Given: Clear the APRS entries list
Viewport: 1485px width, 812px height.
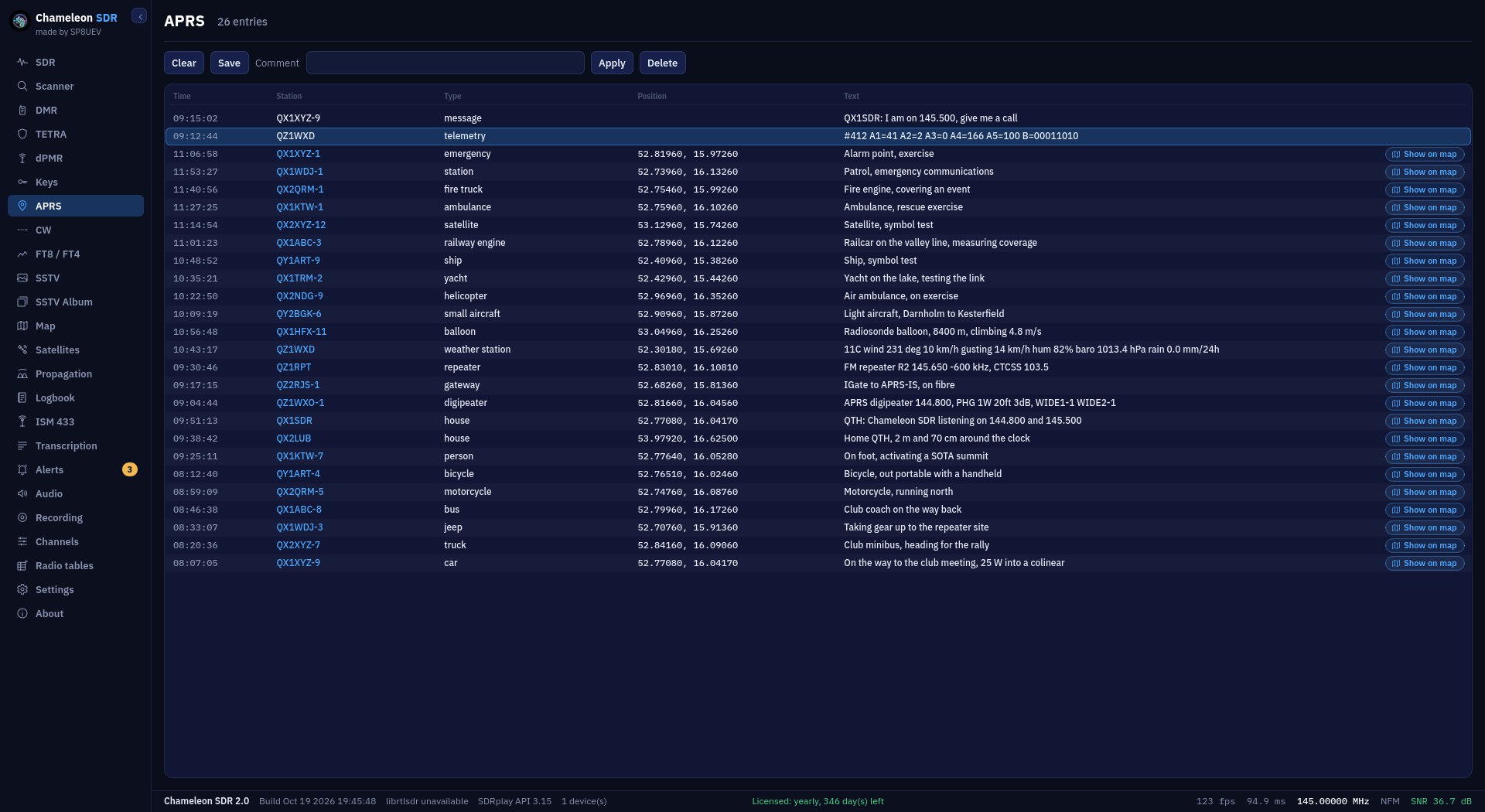Looking at the screenshot, I should click(184, 63).
